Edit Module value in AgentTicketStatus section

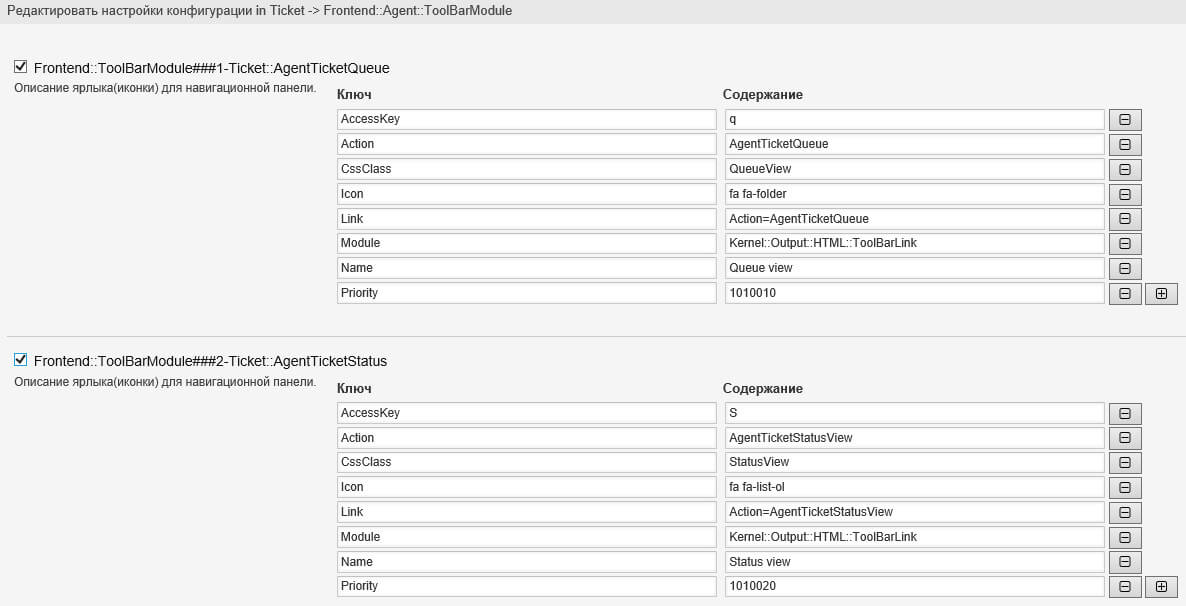914,537
